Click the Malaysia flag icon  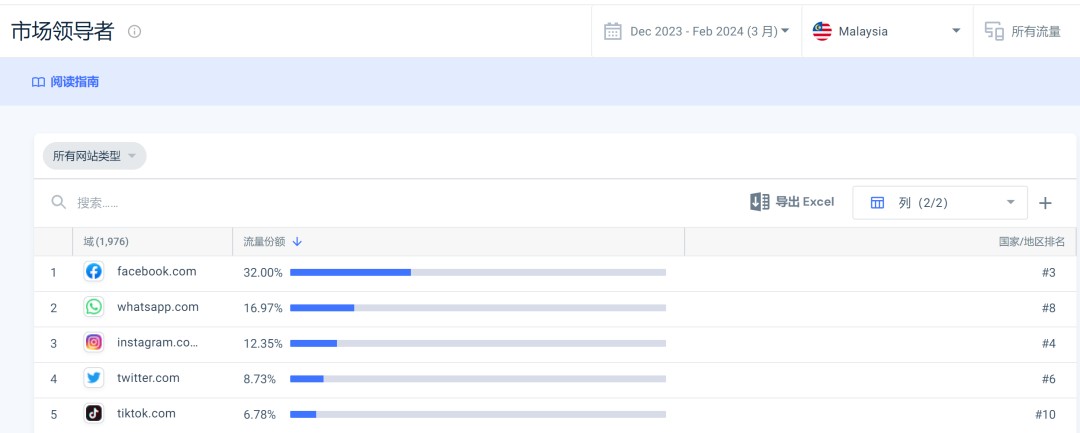[822, 31]
